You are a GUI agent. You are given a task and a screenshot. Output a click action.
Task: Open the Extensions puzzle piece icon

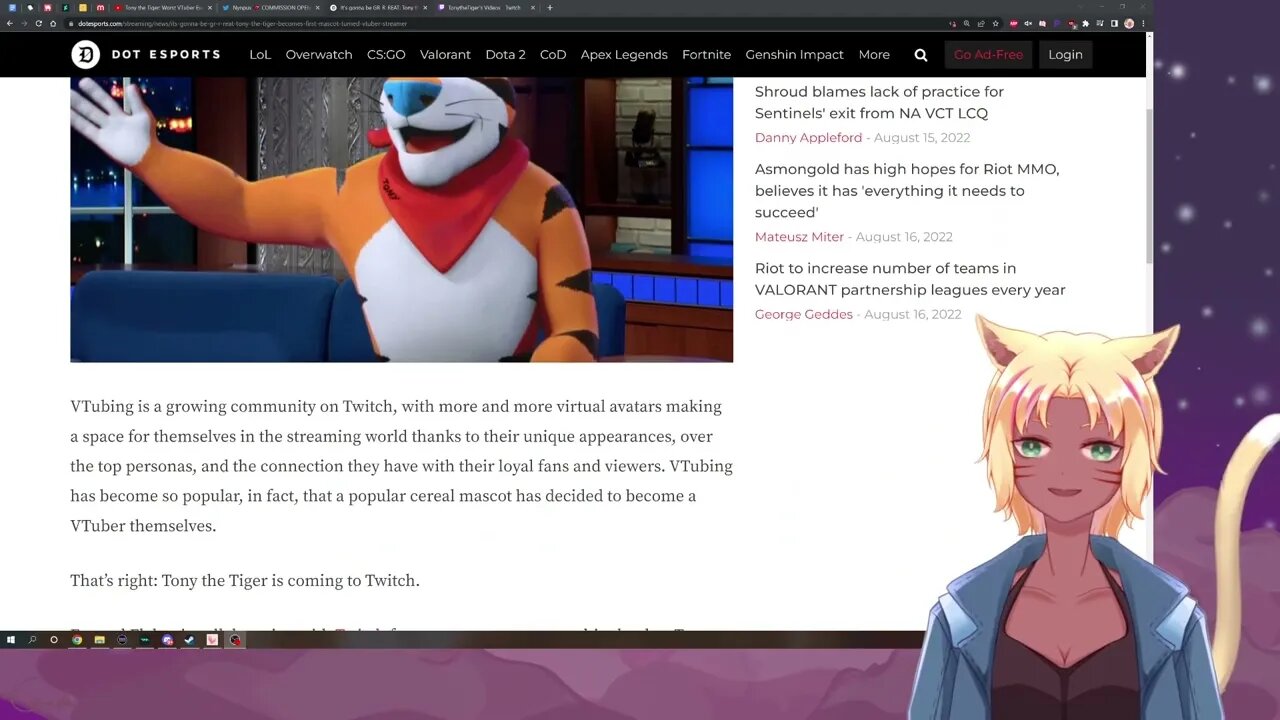[1085, 23]
